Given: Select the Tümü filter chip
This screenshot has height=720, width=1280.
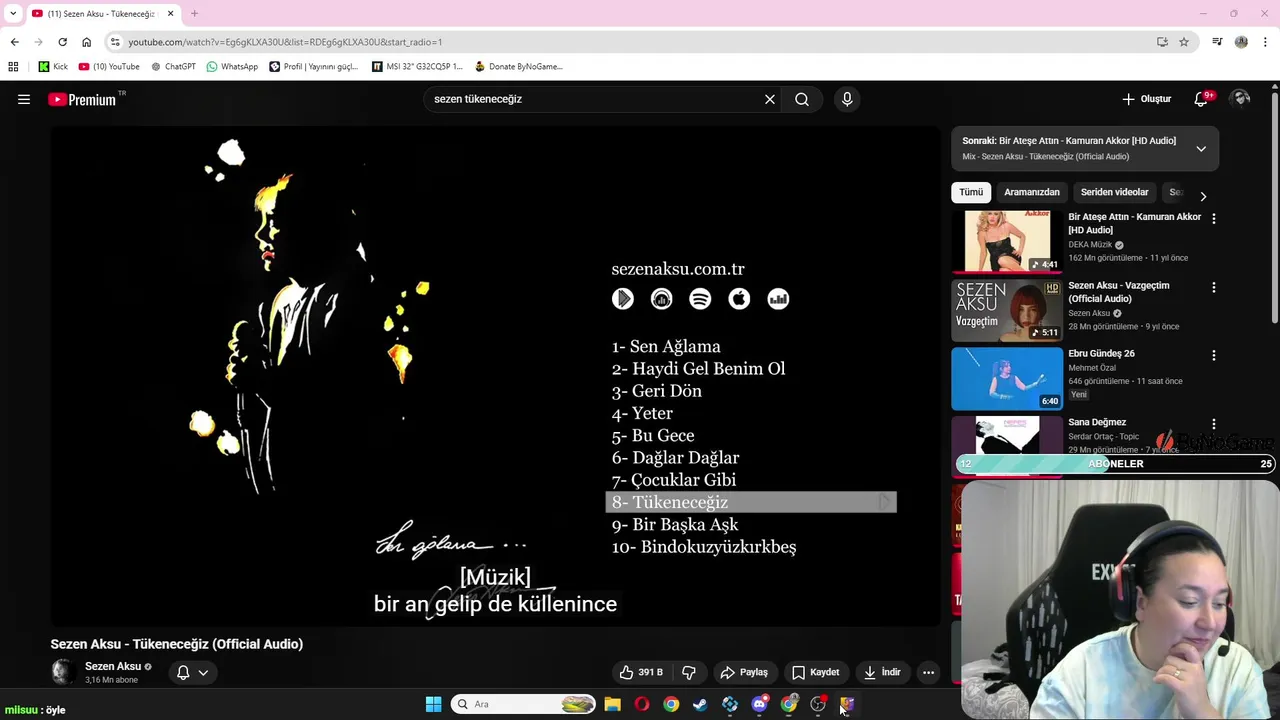Looking at the screenshot, I should point(971,192).
